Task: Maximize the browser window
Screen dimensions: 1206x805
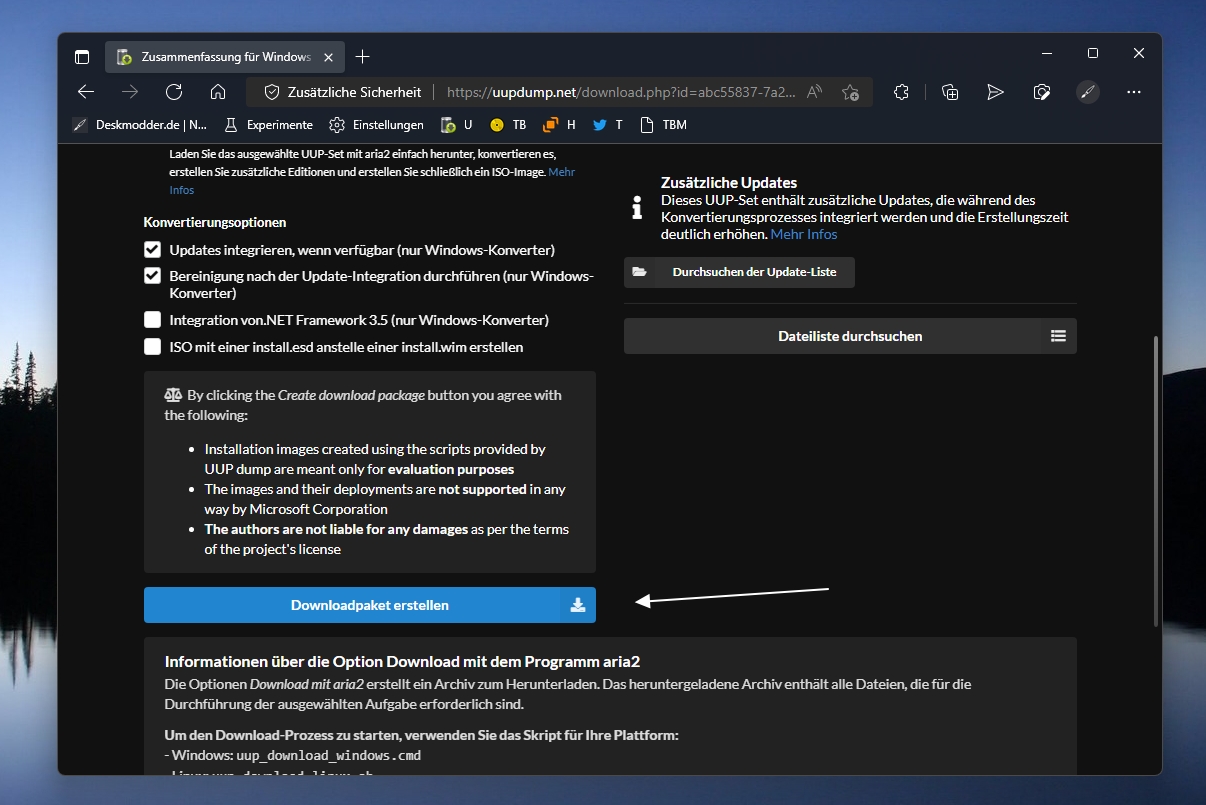Action: [x=1093, y=53]
